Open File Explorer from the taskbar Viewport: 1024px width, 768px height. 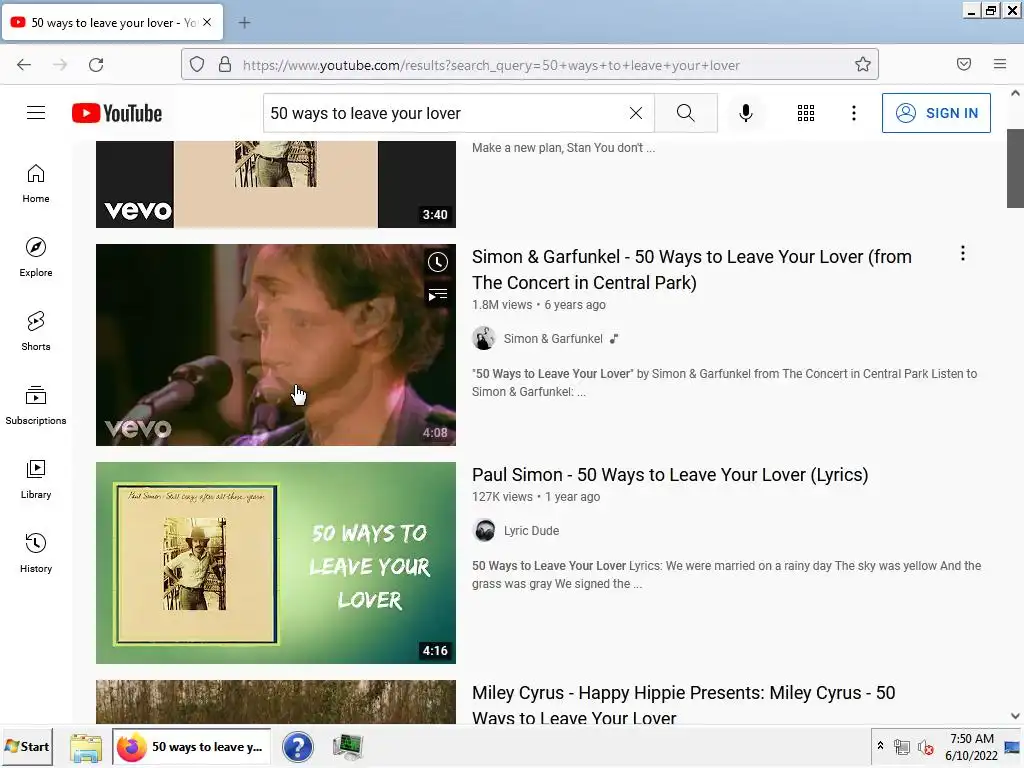pyautogui.click(x=86, y=747)
